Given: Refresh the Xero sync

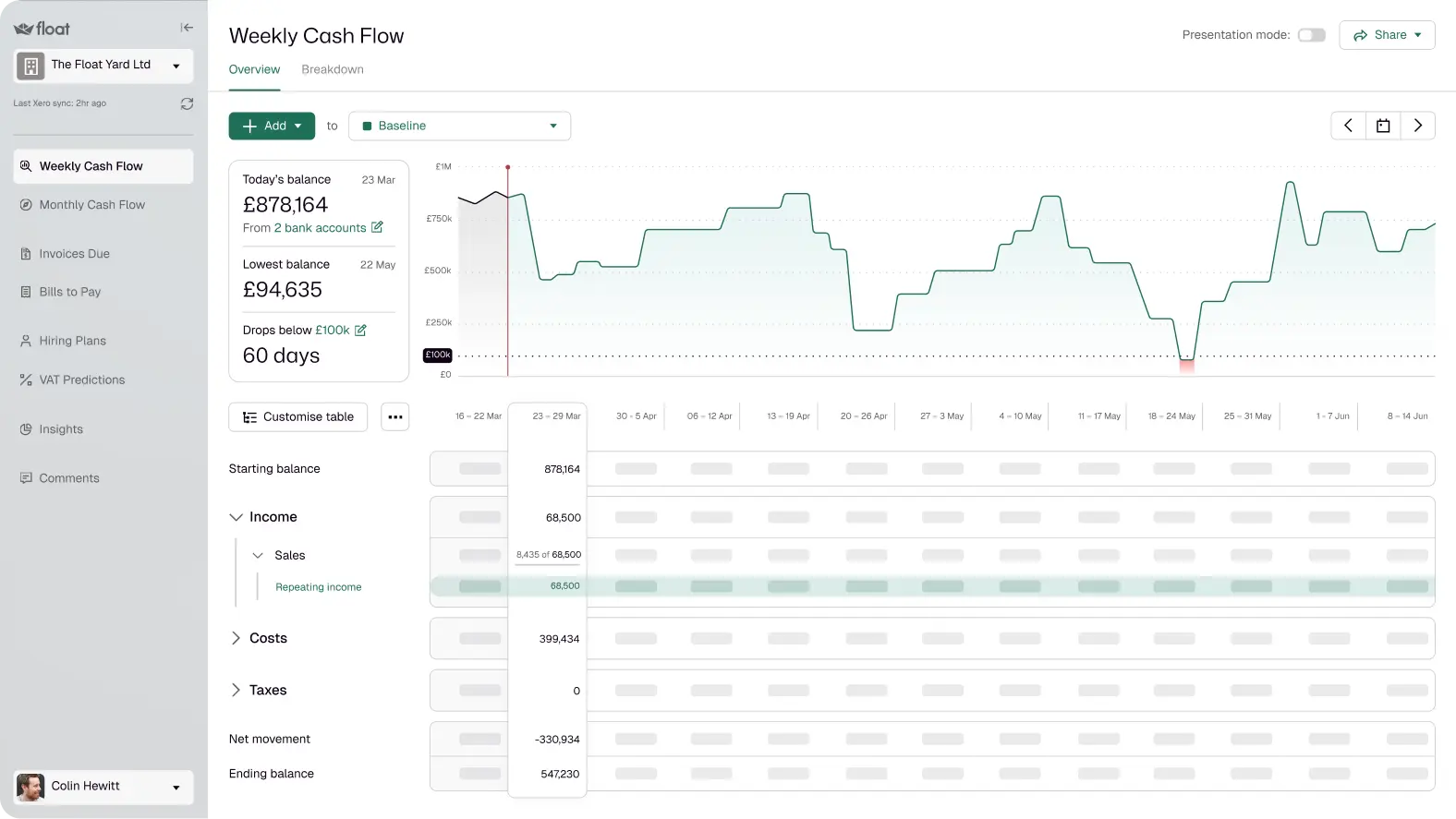Looking at the screenshot, I should pos(187,103).
